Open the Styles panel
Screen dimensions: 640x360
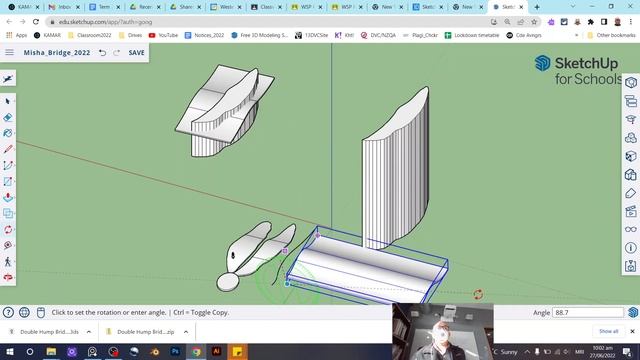point(631,175)
